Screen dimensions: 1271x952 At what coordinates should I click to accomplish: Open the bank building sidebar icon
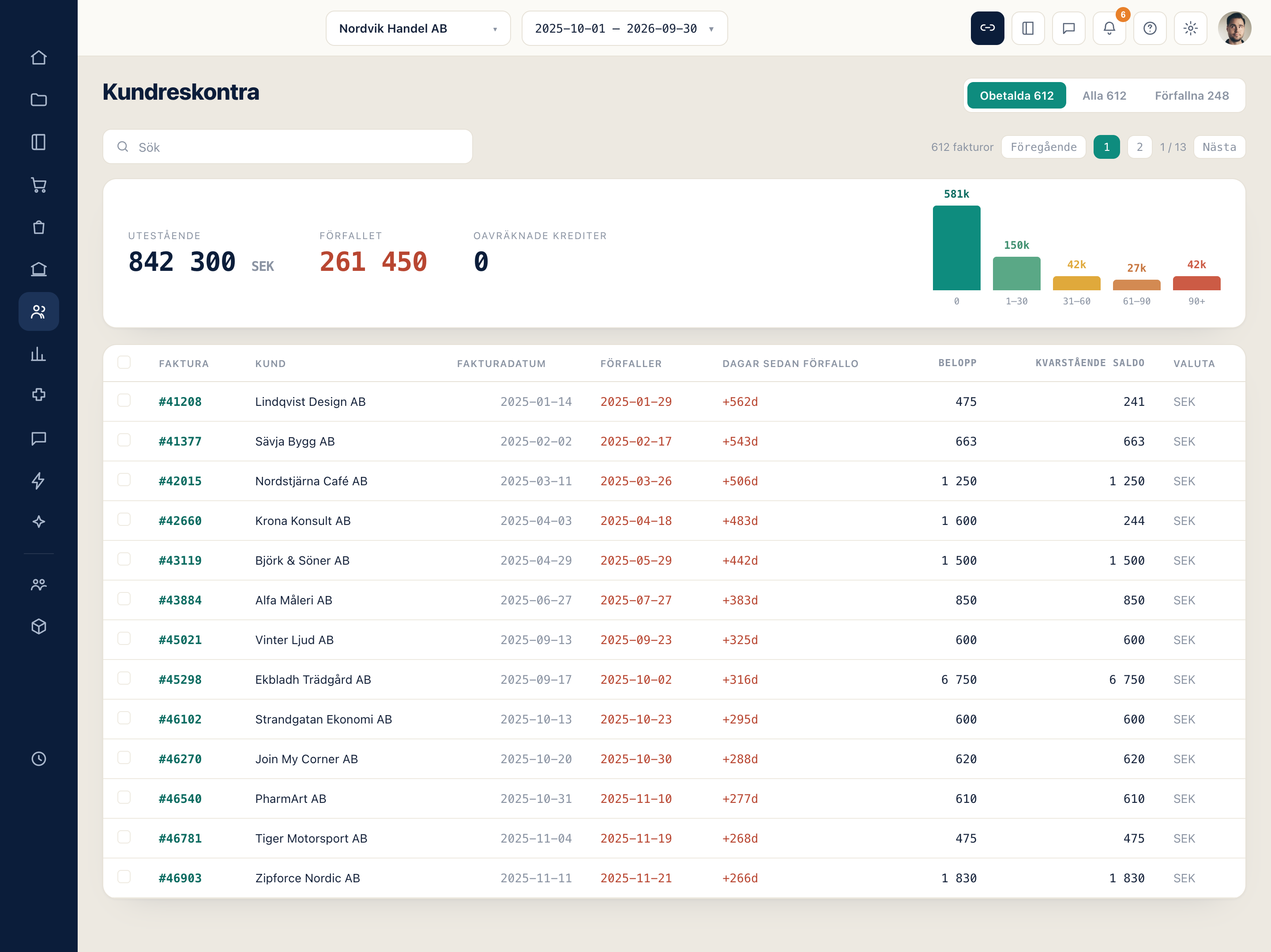pos(38,269)
